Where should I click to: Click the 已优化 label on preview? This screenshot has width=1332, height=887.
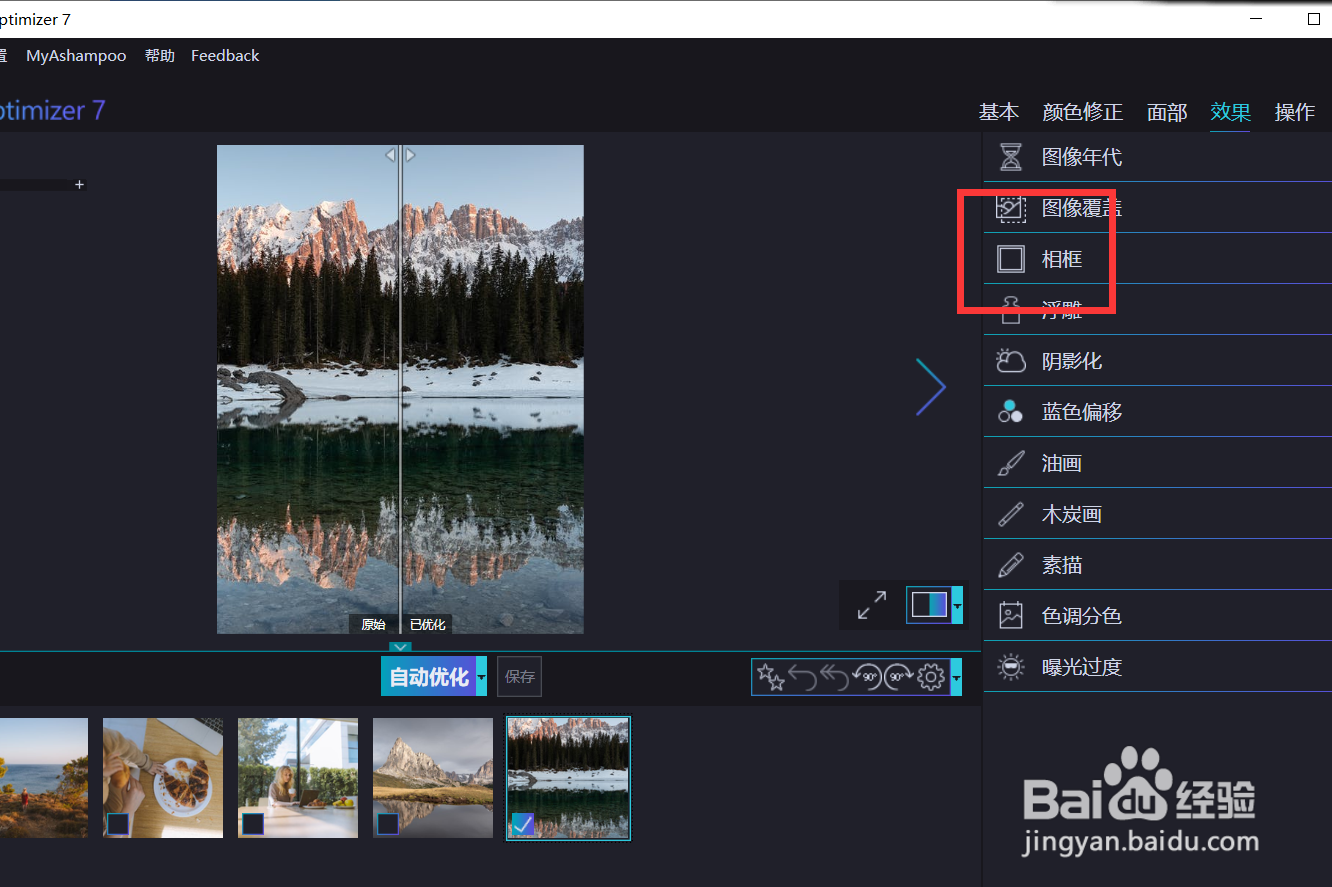[428, 625]
